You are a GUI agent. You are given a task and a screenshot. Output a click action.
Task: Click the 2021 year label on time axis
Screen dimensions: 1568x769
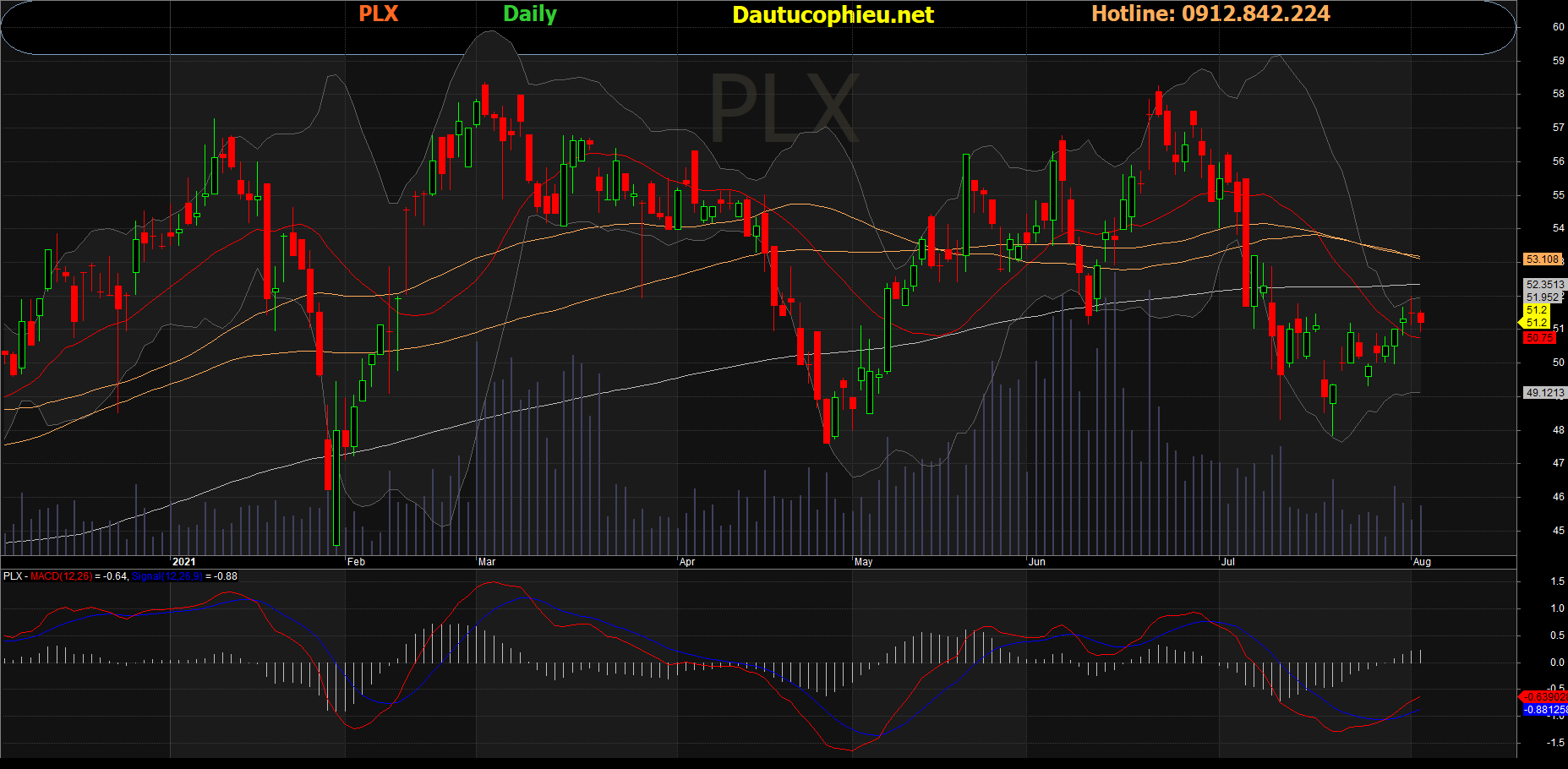(183, 562)
